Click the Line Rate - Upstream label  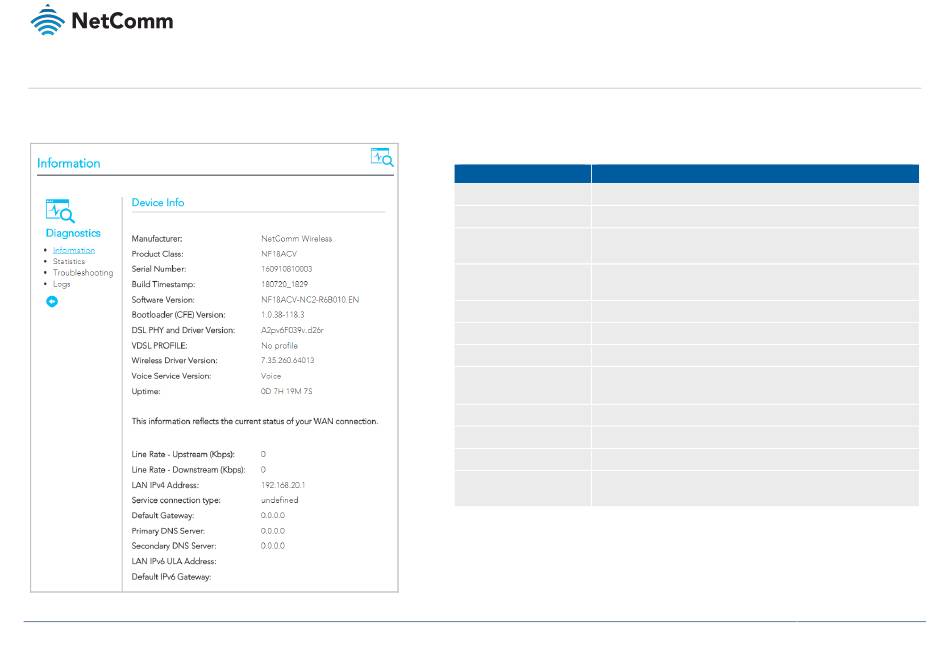tap(183, 455)
